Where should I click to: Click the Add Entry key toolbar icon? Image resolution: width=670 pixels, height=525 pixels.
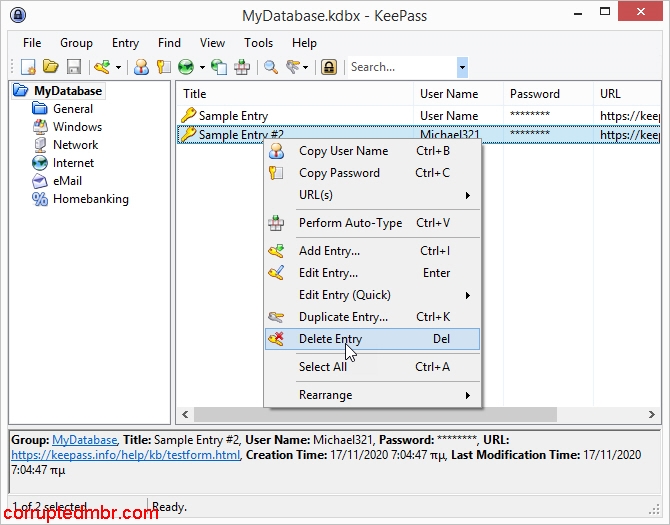[103, 67]
